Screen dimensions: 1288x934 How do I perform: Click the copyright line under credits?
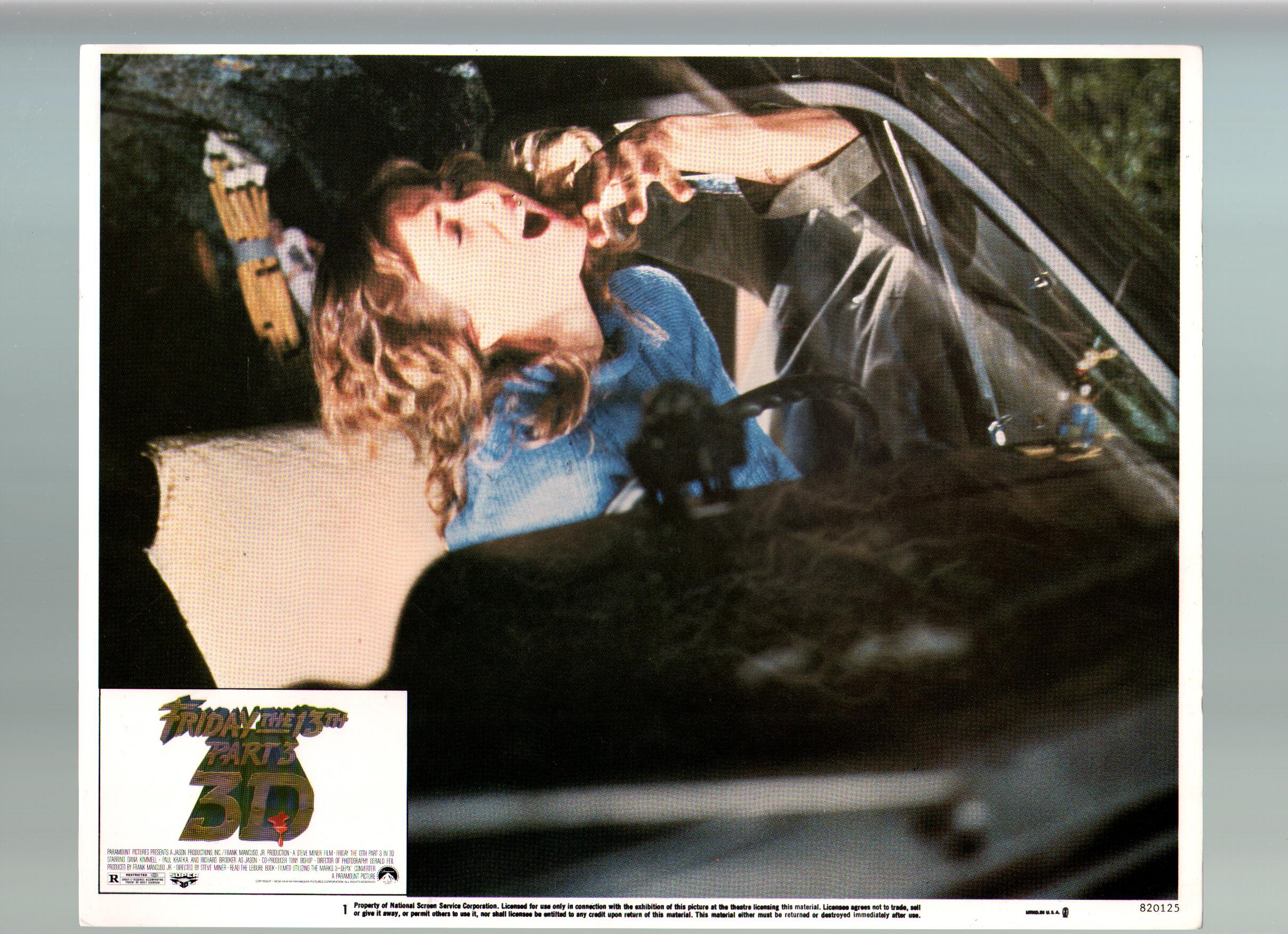pos(315,882)
